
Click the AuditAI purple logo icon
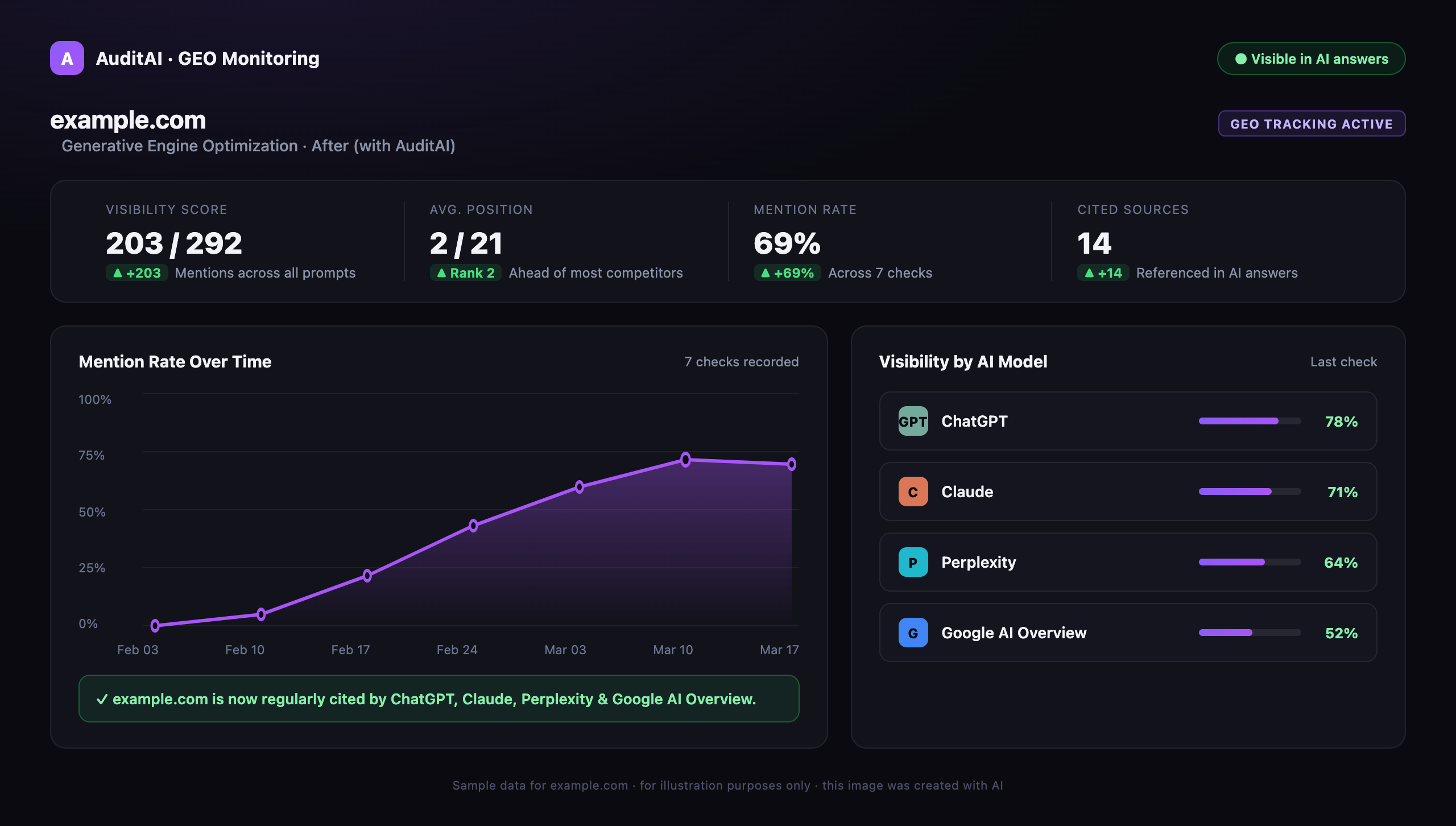[67, 58]
